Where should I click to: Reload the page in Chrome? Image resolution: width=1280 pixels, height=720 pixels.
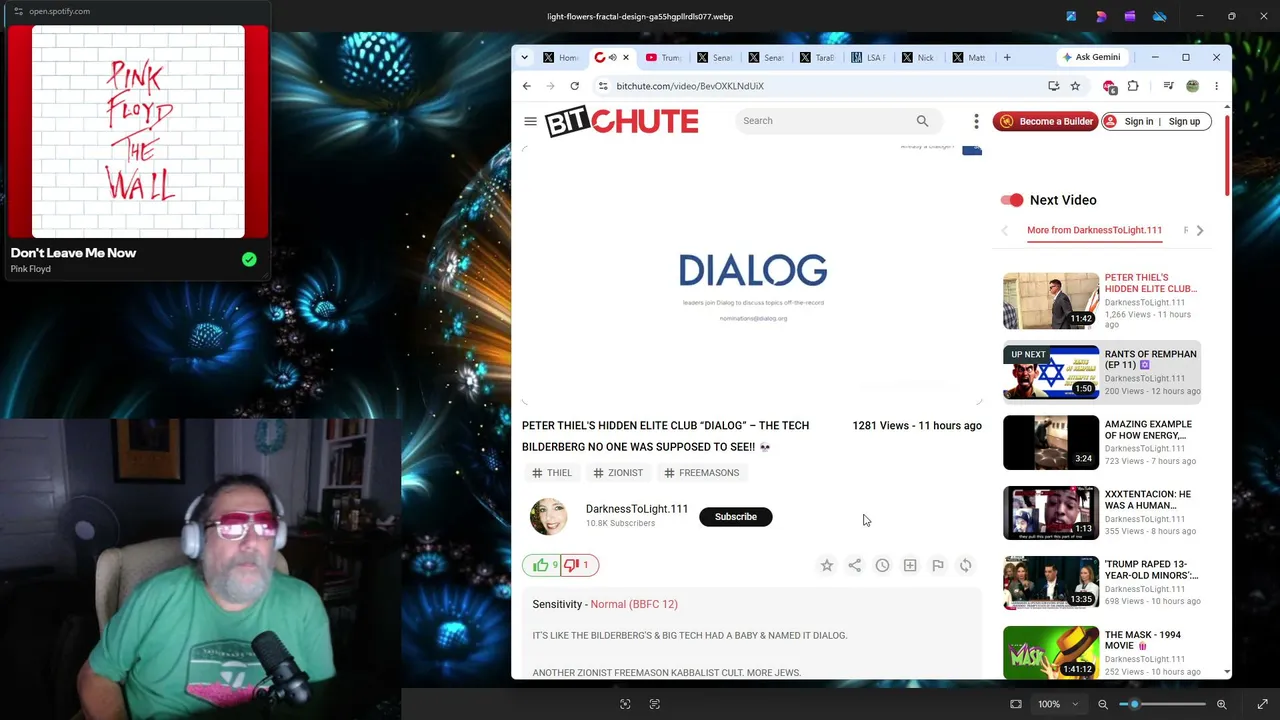tap(574, 86)
